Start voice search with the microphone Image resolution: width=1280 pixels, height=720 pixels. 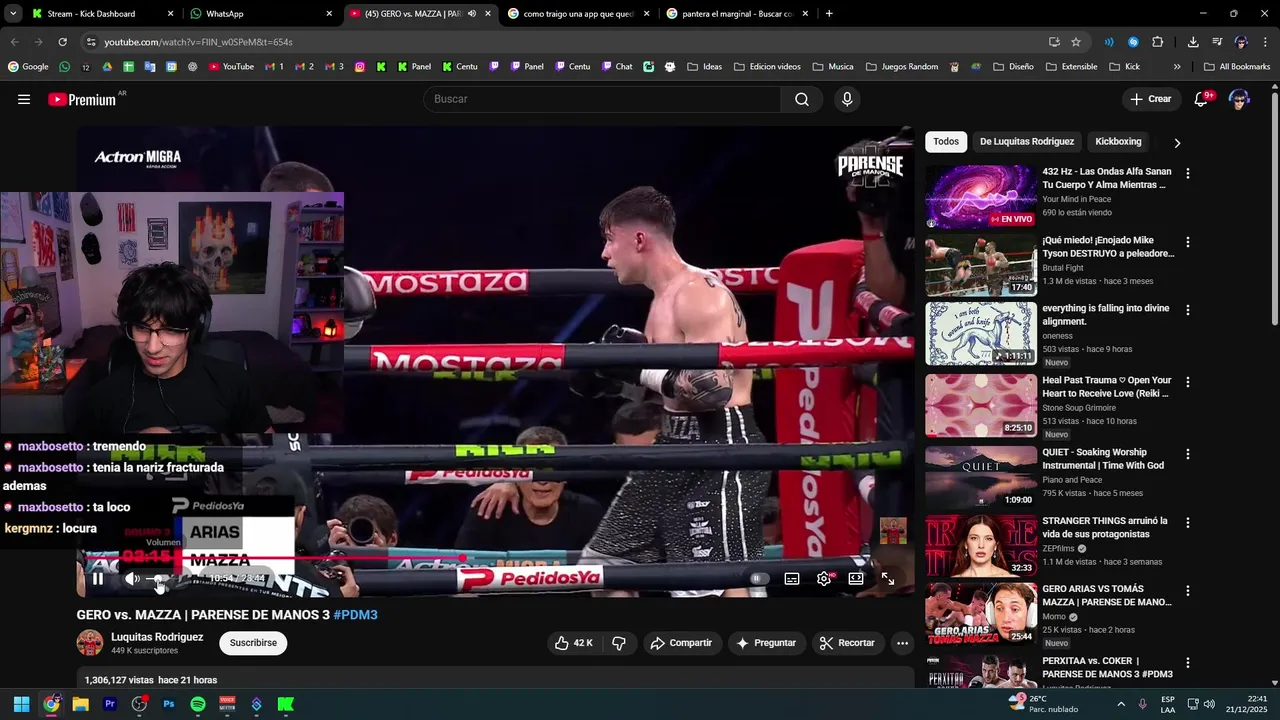tap(847, 99)
